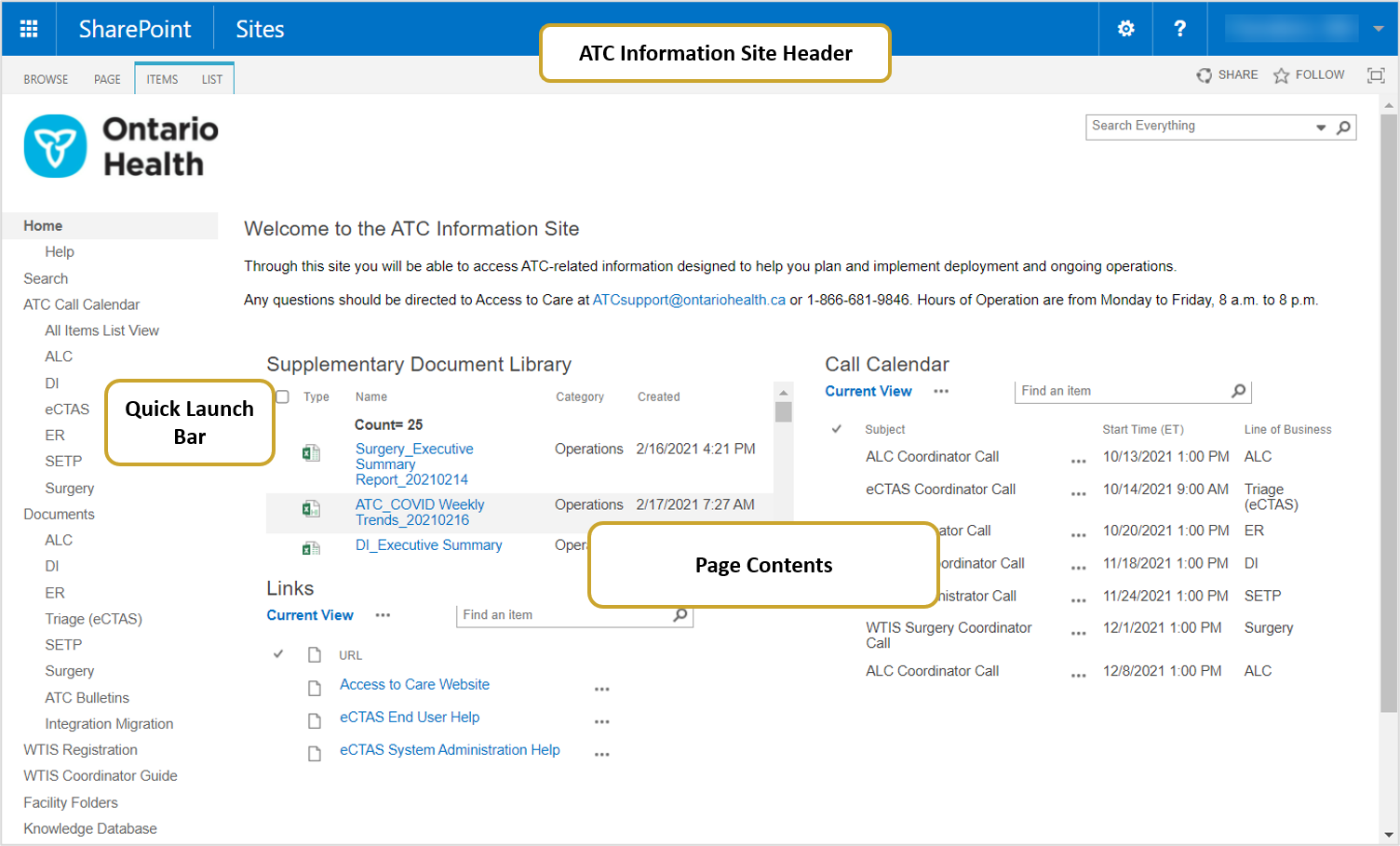Click the Search Everything magnifier icon

(1343, 128)
